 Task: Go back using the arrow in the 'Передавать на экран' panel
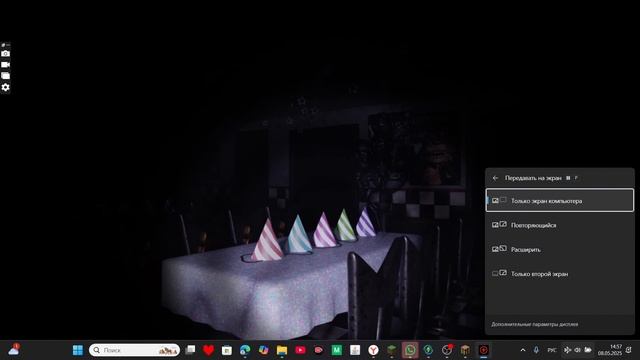click(495, 178)
